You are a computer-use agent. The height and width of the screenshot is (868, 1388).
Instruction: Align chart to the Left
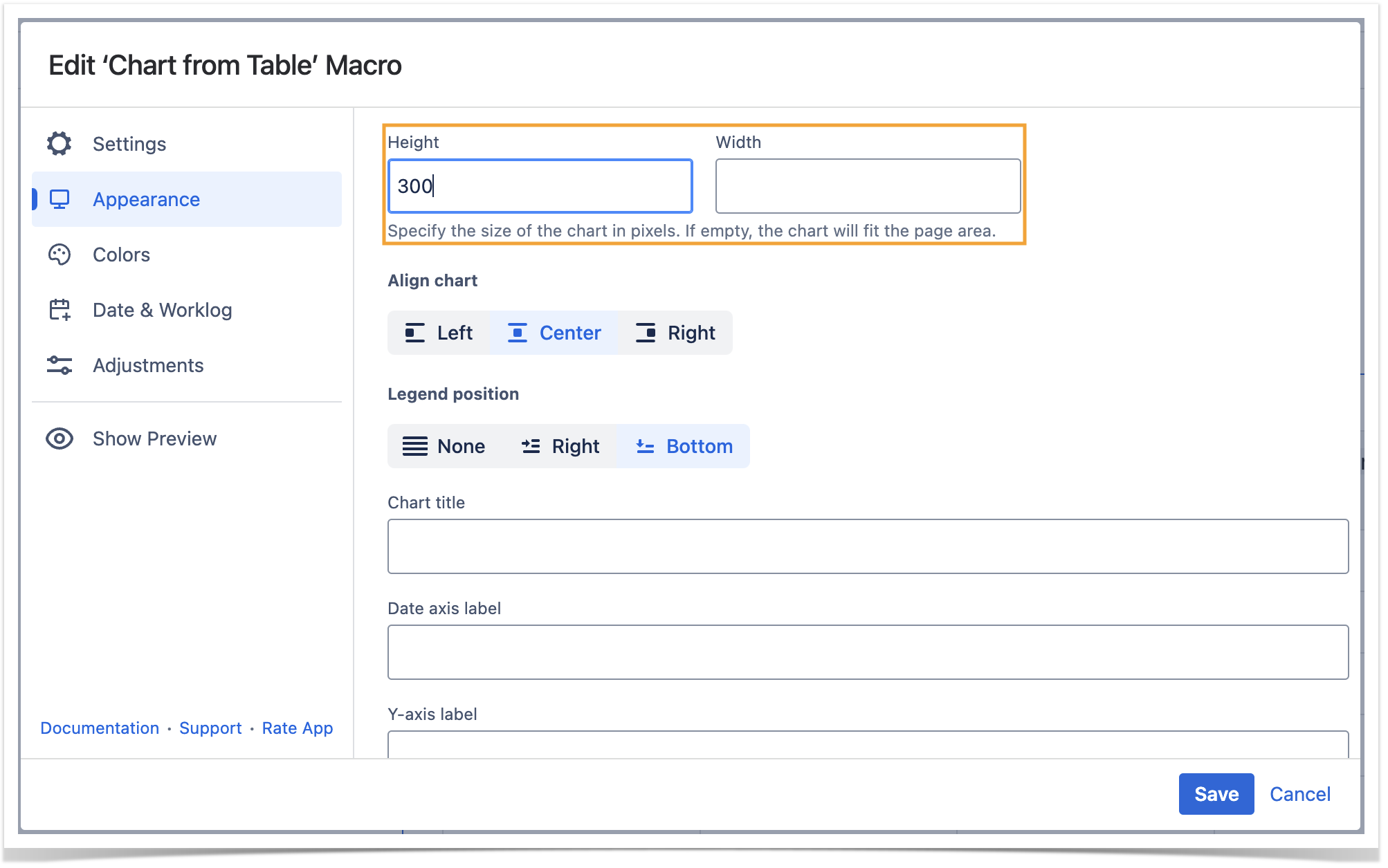(439, 333)
